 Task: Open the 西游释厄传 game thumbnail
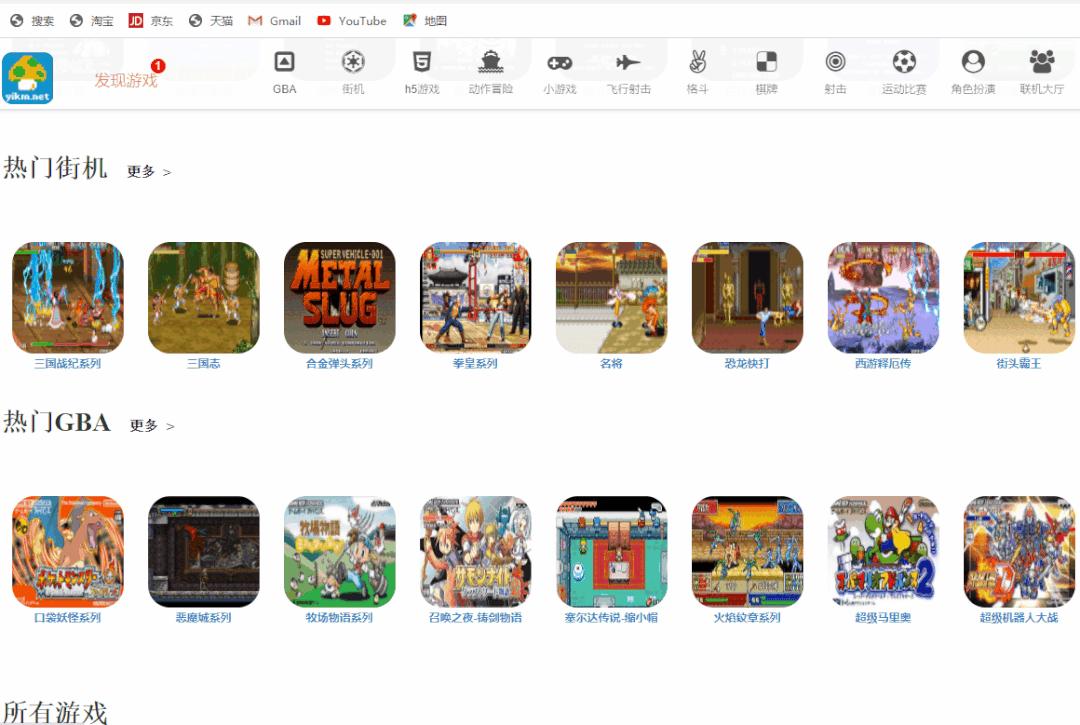[x=883, y=297]
